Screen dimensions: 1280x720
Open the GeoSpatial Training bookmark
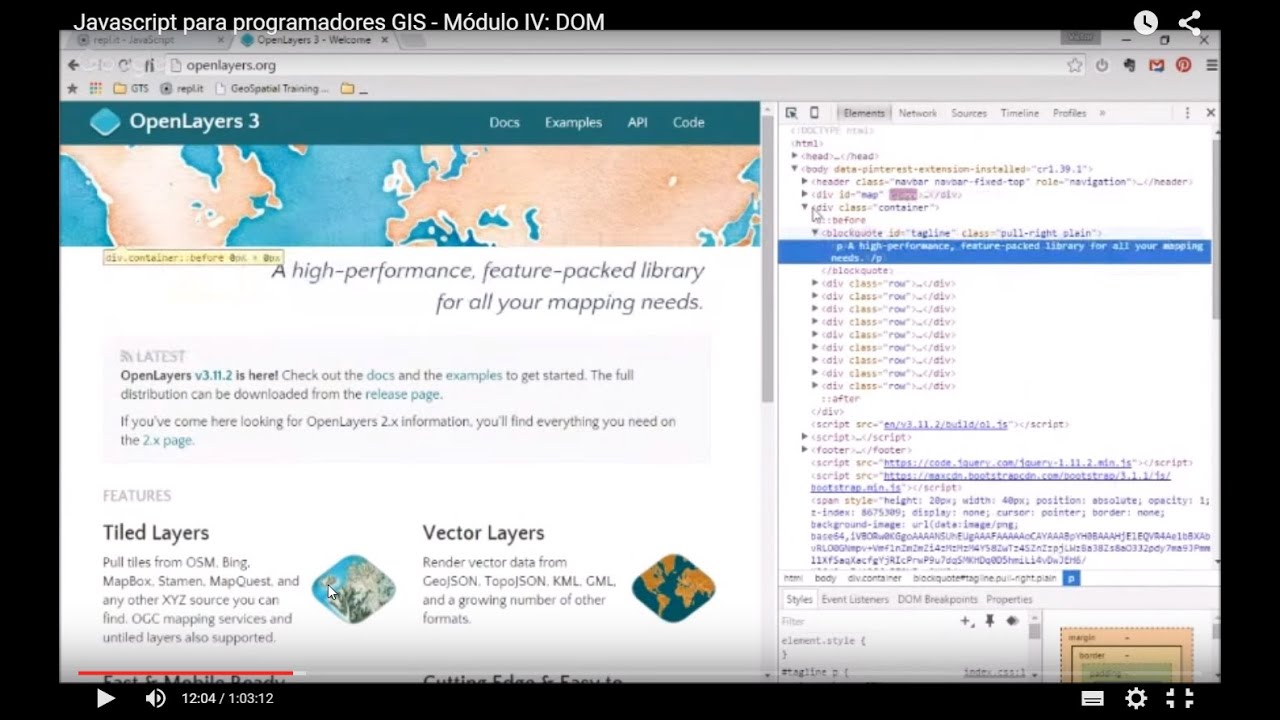[273, 88]
